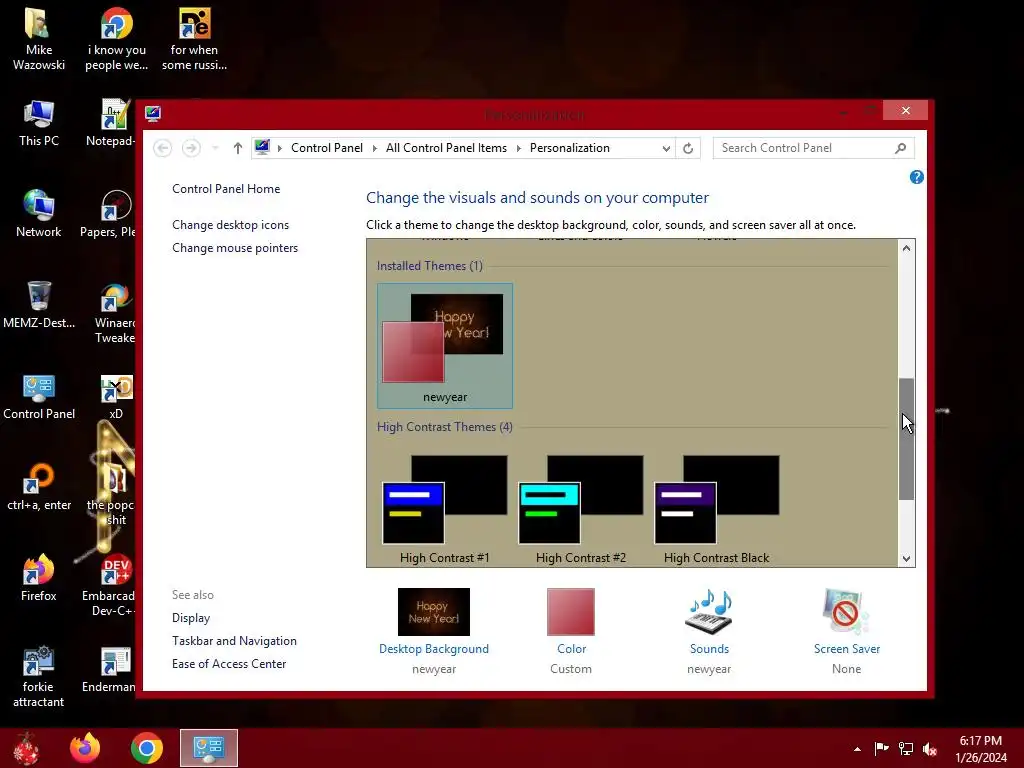Image resolution: width=1024 pixels, height=768 pixels.
Task: Open the xD desktop shortcut
Action: tap(116, 396)
